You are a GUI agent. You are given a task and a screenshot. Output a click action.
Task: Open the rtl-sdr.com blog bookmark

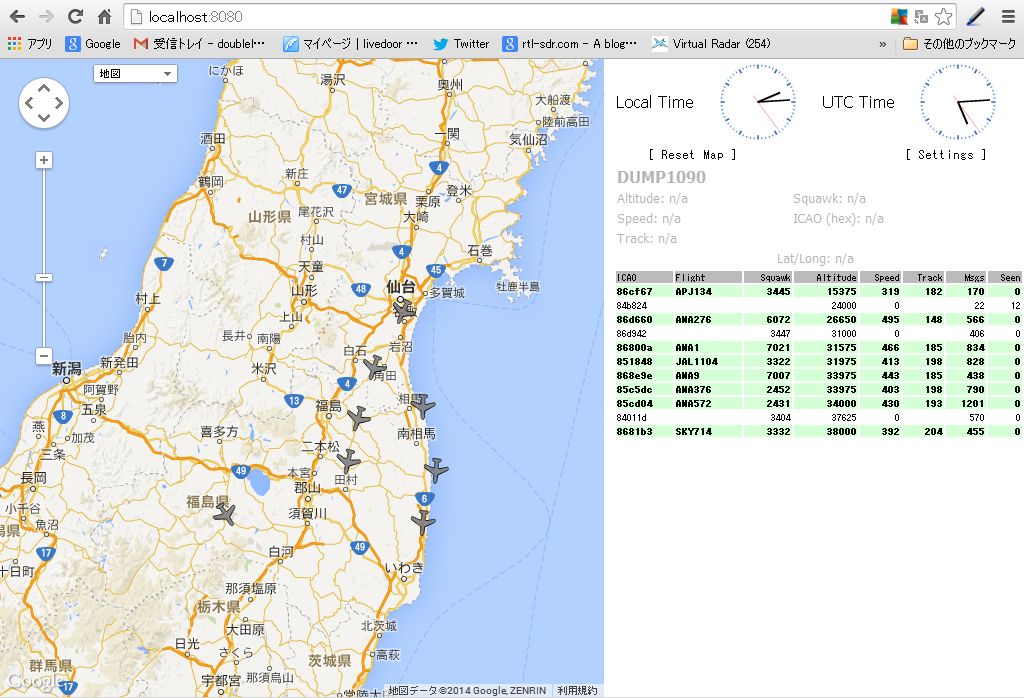(569, 44)
